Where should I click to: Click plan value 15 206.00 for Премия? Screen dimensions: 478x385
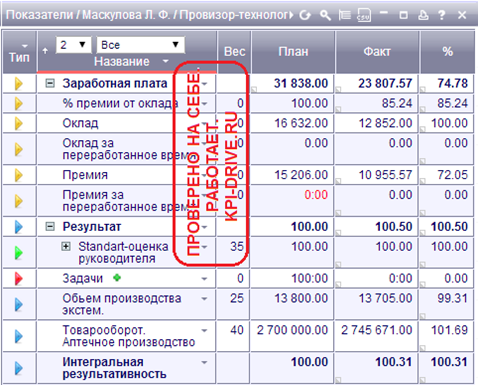(301, 175)
